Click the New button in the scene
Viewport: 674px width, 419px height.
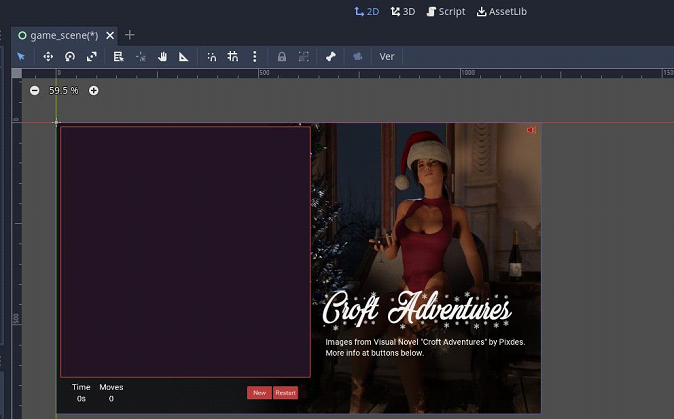(259, 393)
